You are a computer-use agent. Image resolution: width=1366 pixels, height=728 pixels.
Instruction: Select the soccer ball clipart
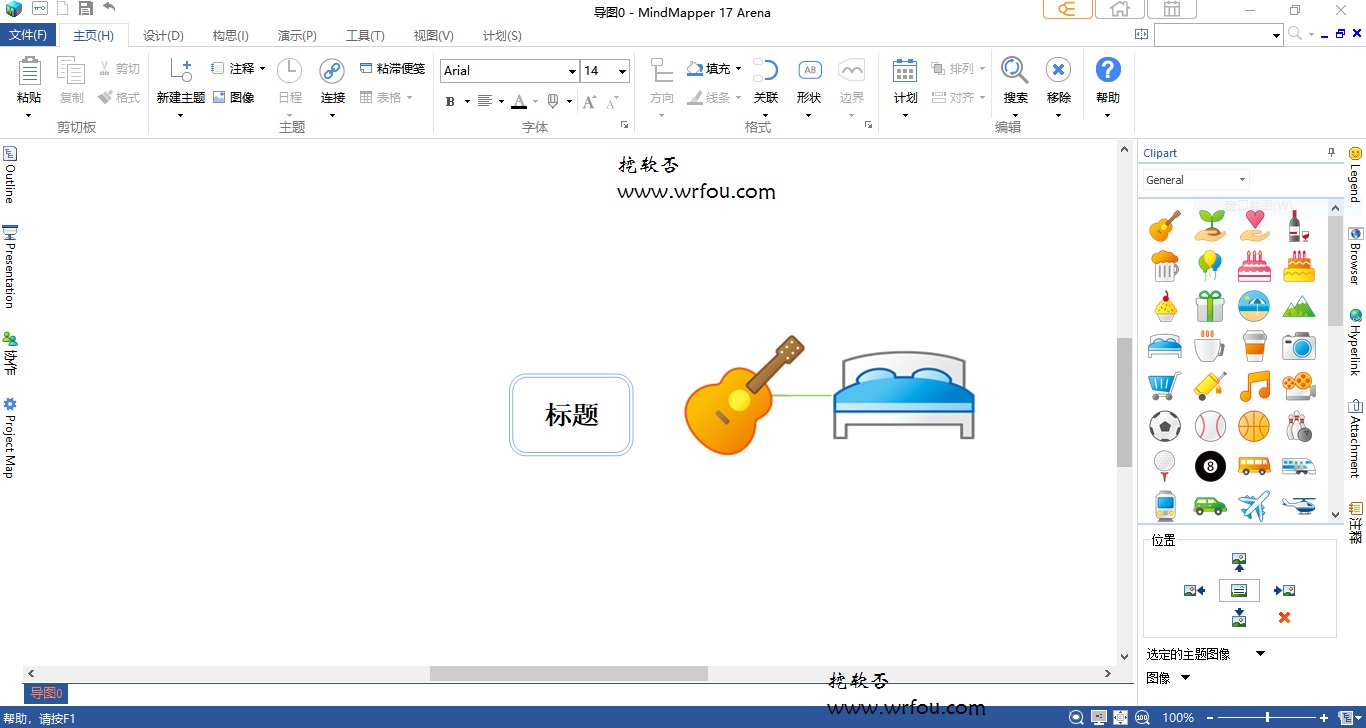[1165, 426]
